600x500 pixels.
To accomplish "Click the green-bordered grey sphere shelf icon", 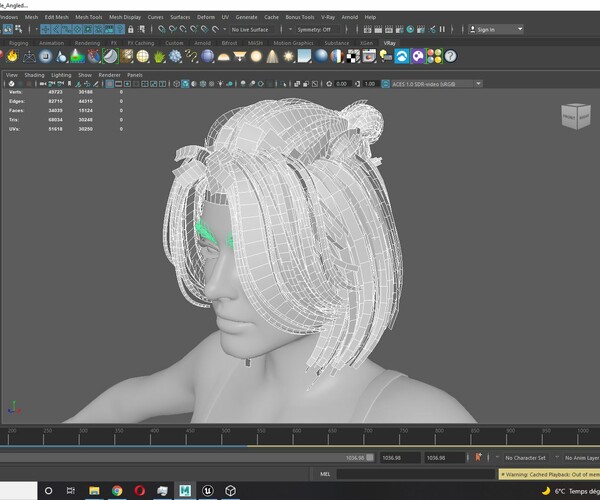I will [110, 57].
